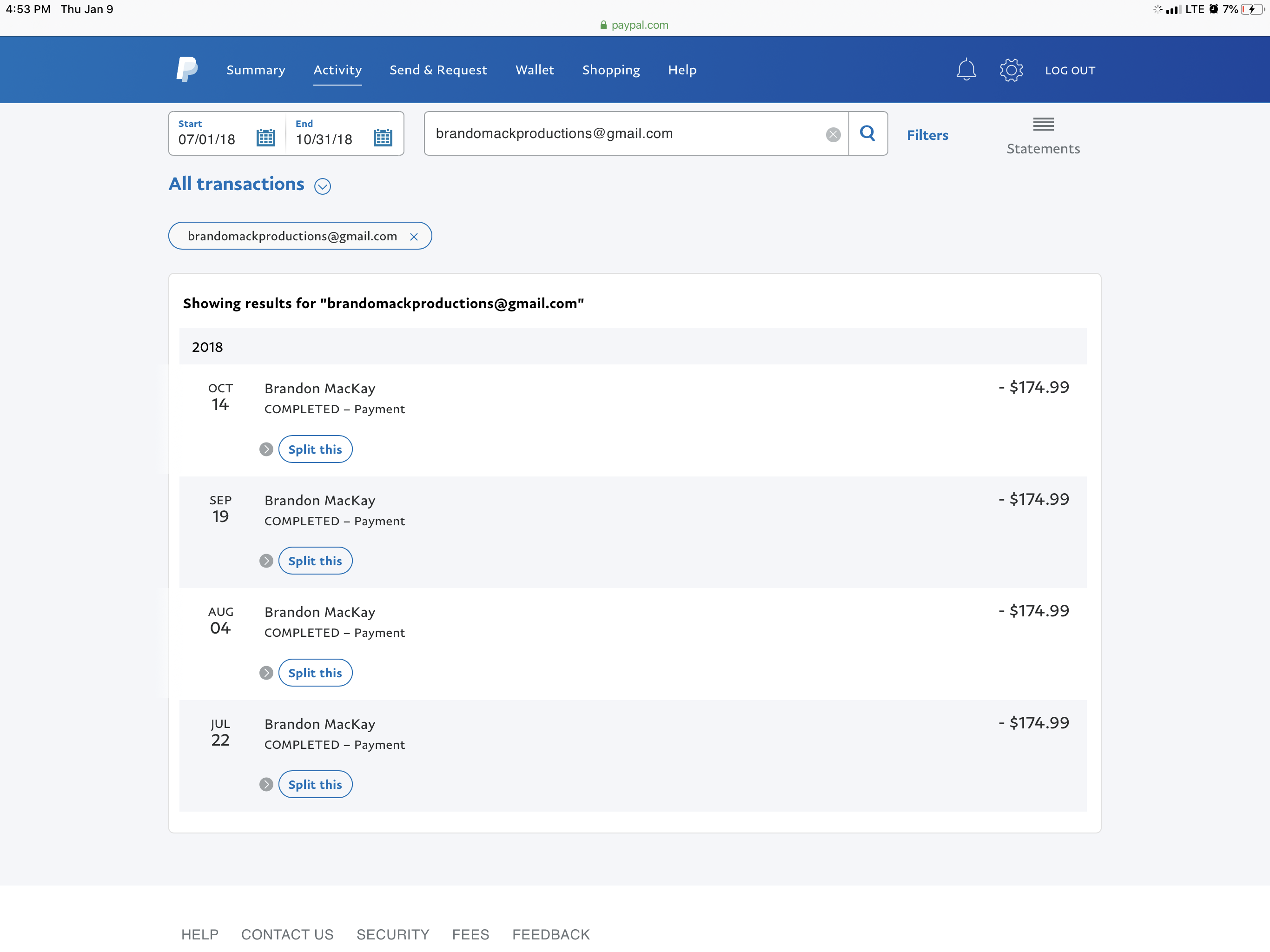Clear the search field text
Viewport: 1270px width, 952px height.
833,134
